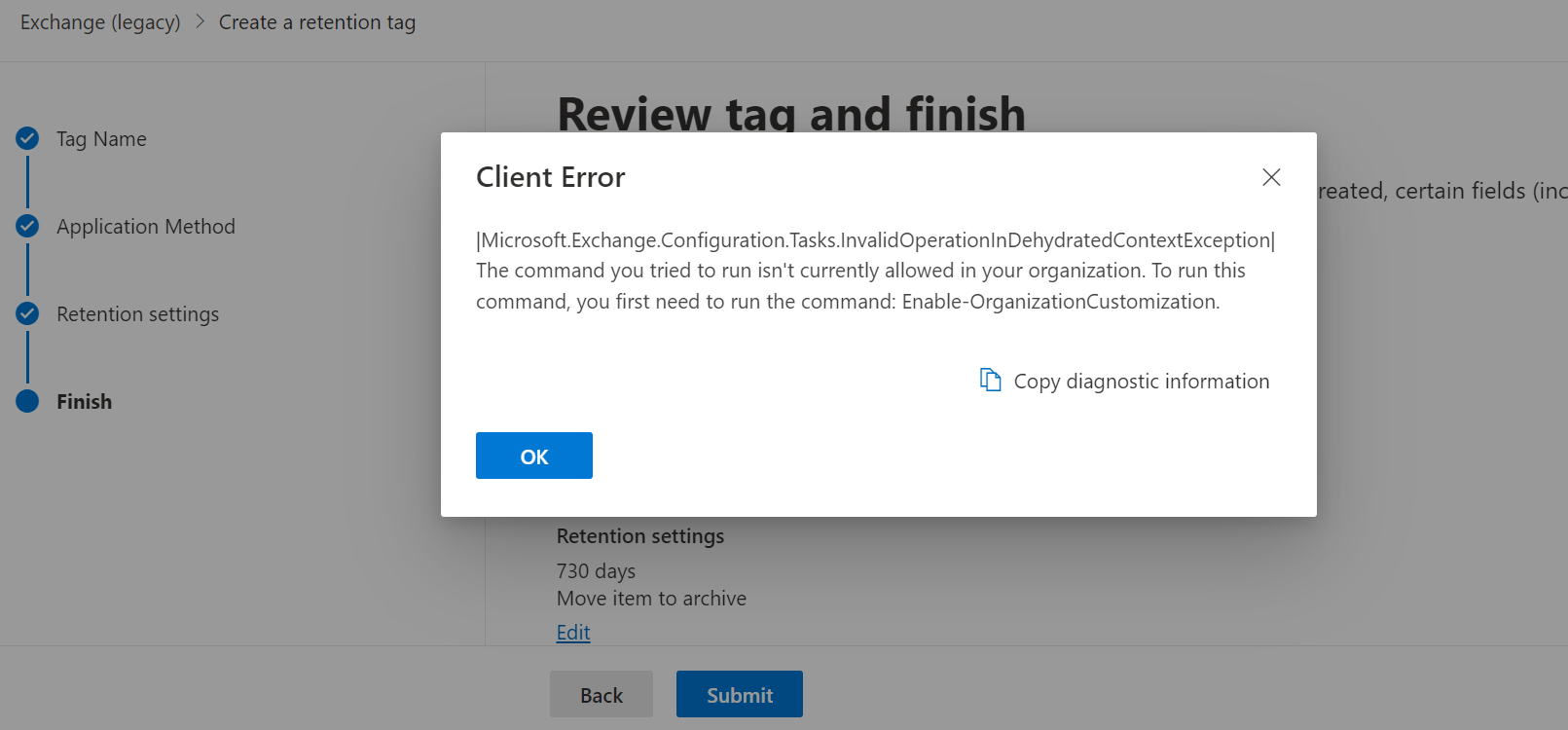Click OK in the Client Error dialog

pos(534,456)
